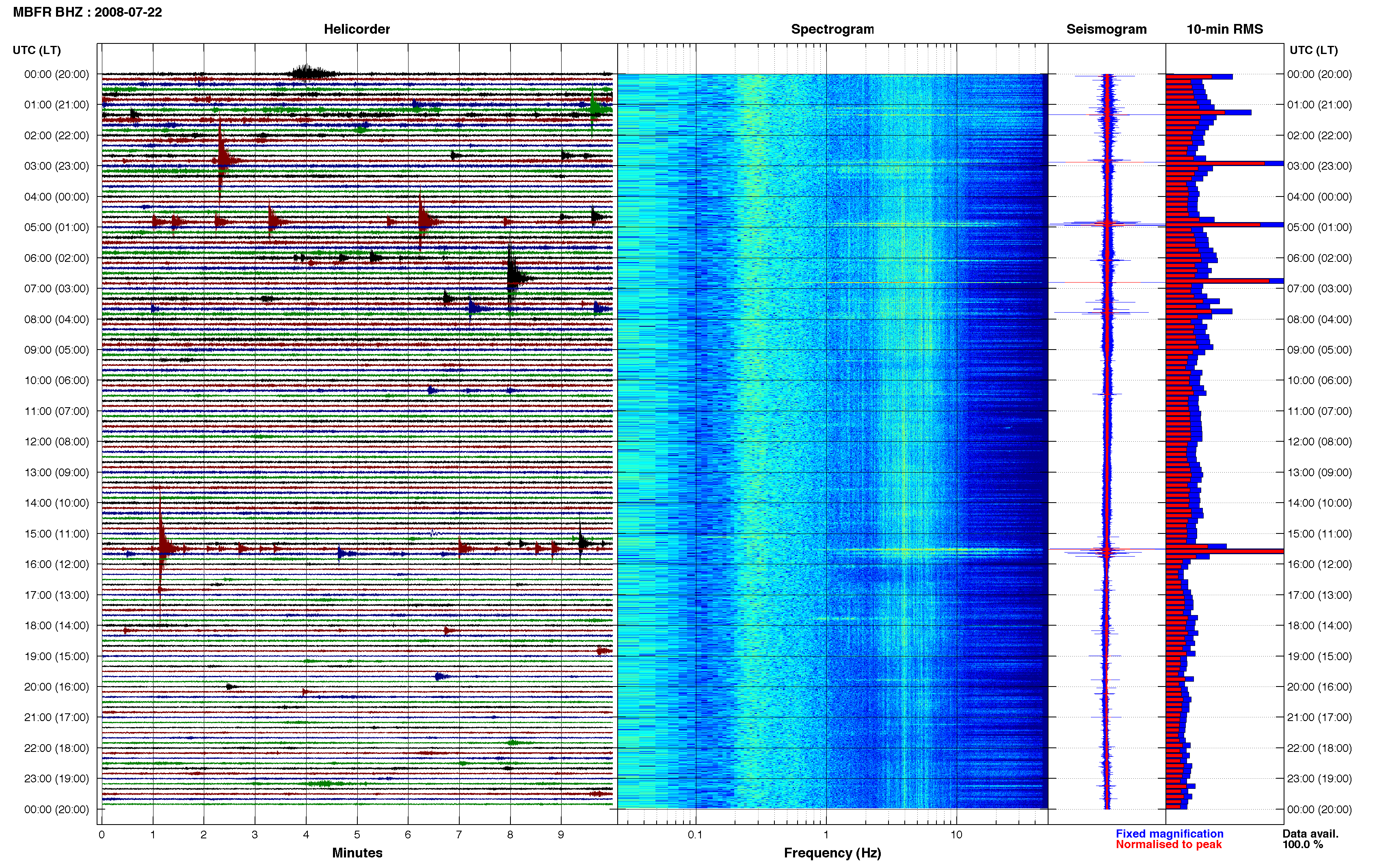Click the 'Normalised to peak' legend text
1388x868 pixels.
(x=1169, y=844)
